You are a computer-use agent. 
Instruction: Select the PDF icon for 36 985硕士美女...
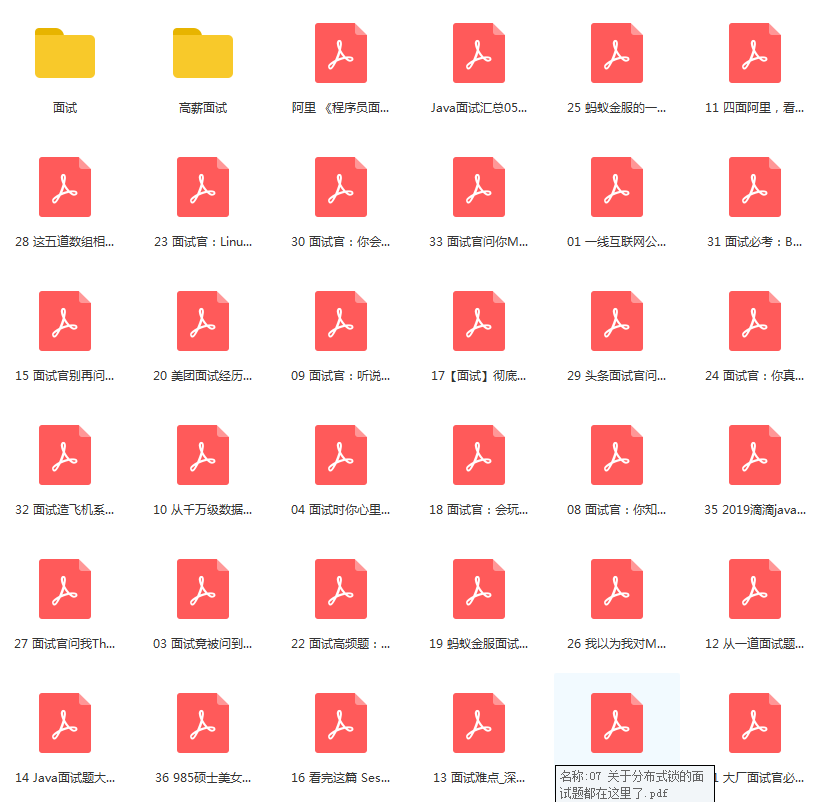pos(203,722)
